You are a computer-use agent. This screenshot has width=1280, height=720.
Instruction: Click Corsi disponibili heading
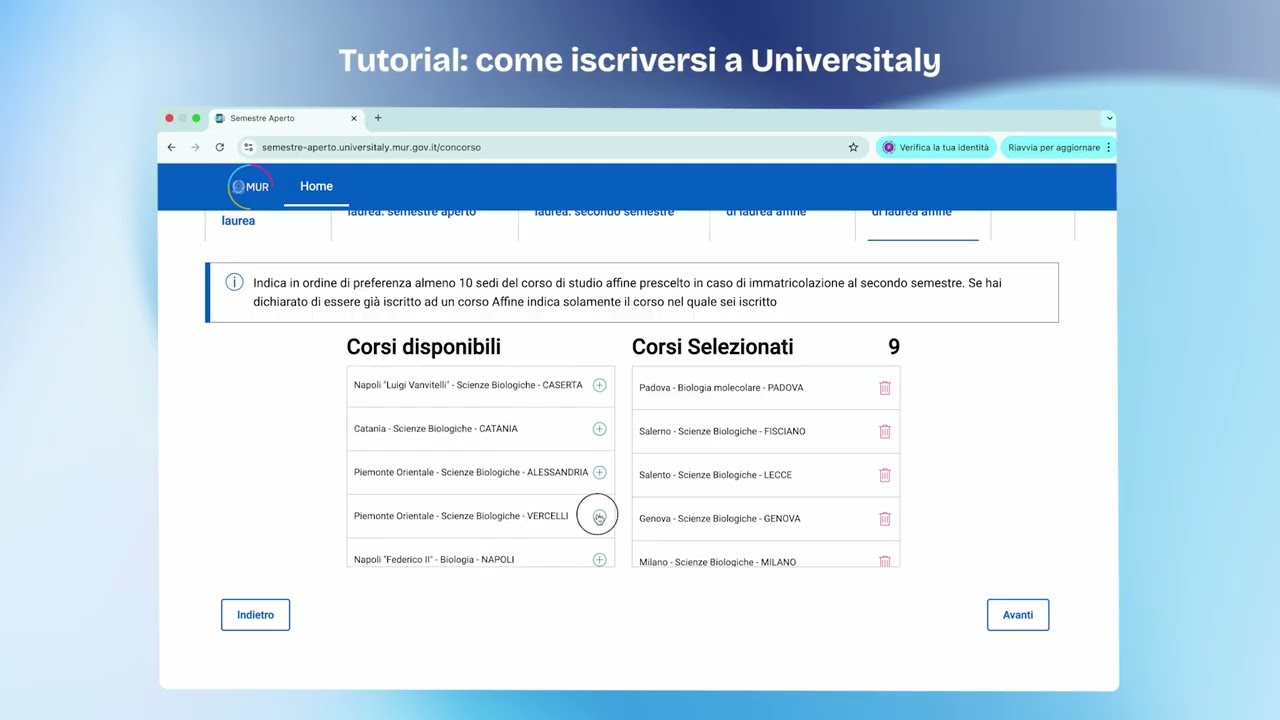[x=424, y=347]
